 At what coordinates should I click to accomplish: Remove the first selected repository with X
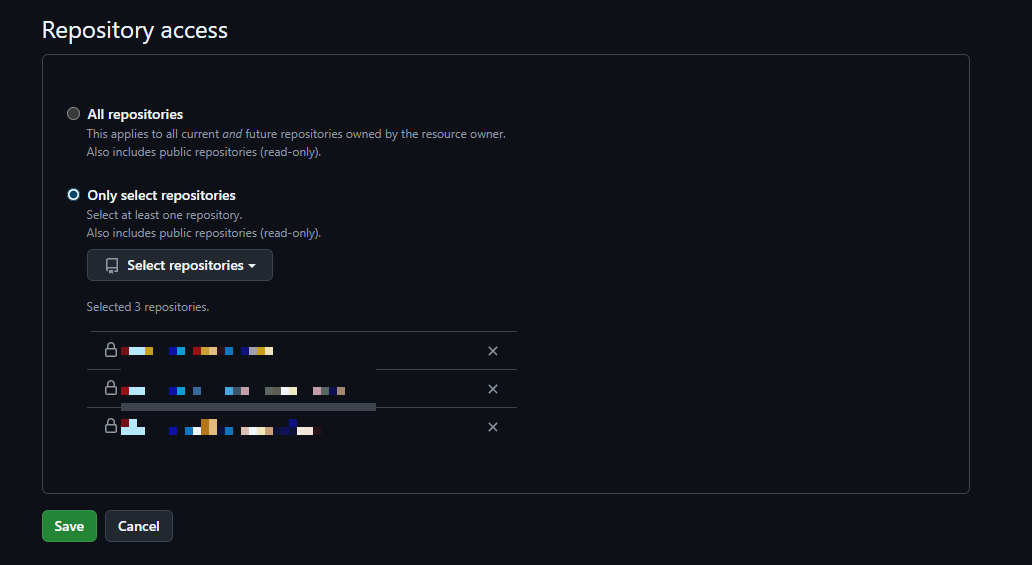[x=492, y=351]
